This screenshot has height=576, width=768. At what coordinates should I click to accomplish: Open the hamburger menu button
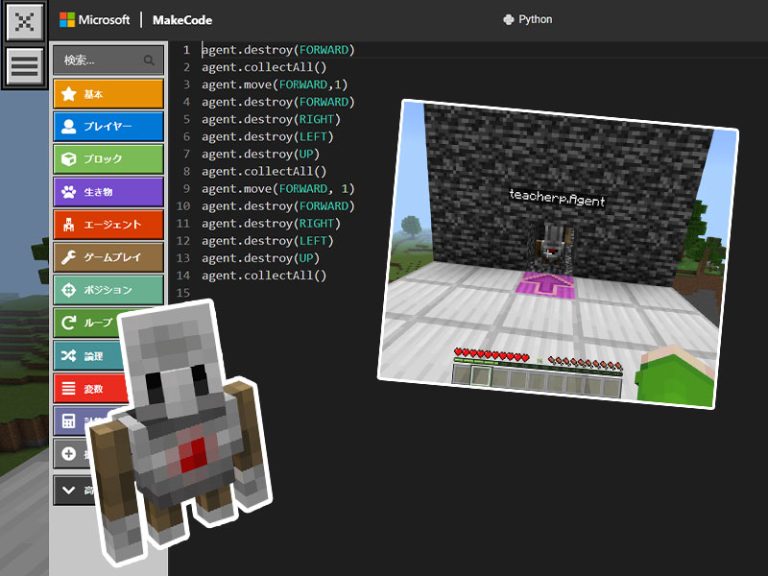pyautogui.click(x=25, y=66)
